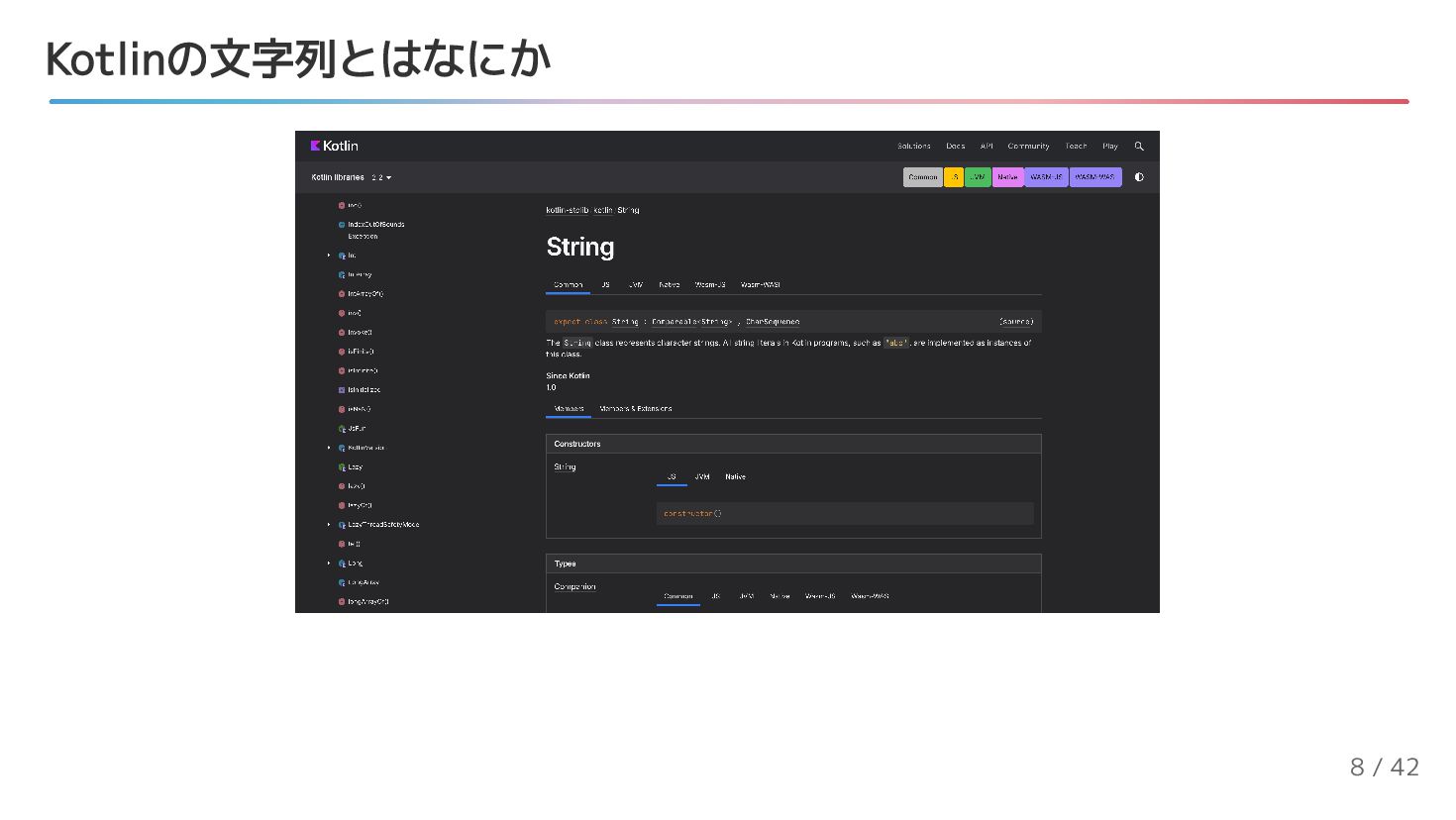Open the Community menu item
The height and width of the screenshot is (820, 1456).
pyautogui.click(x=1028, y=146)
